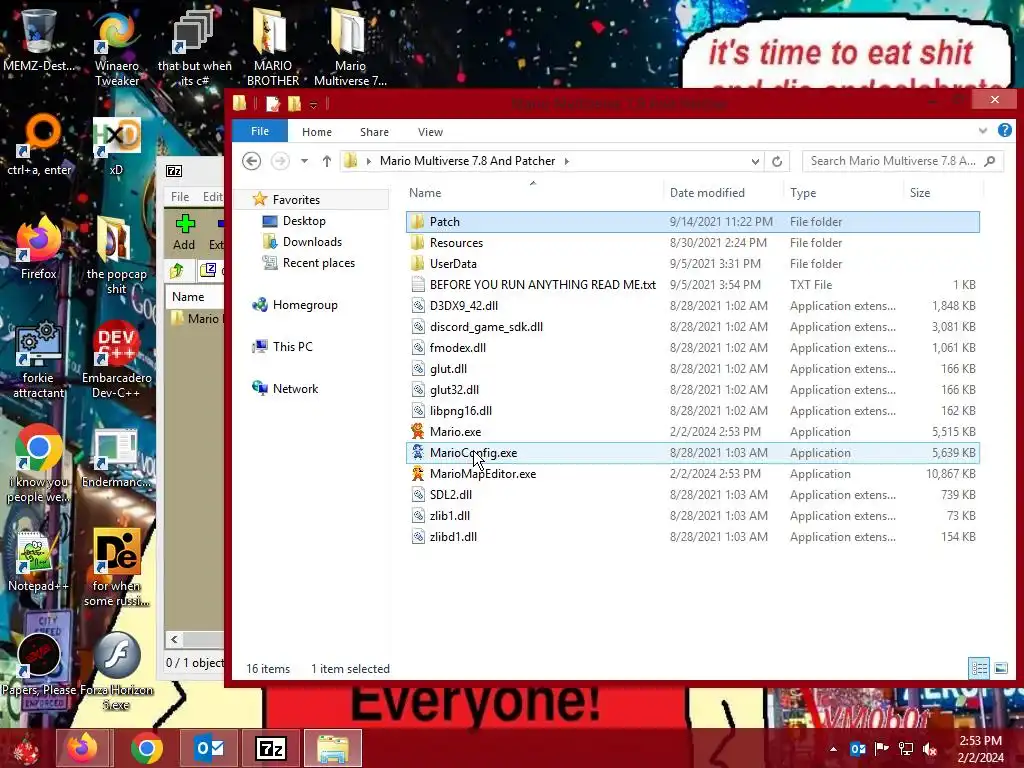Click the taskbar clock showing 2:53 PM
The width and height of the screenshot is (1024, 768).
click(980, 749)
